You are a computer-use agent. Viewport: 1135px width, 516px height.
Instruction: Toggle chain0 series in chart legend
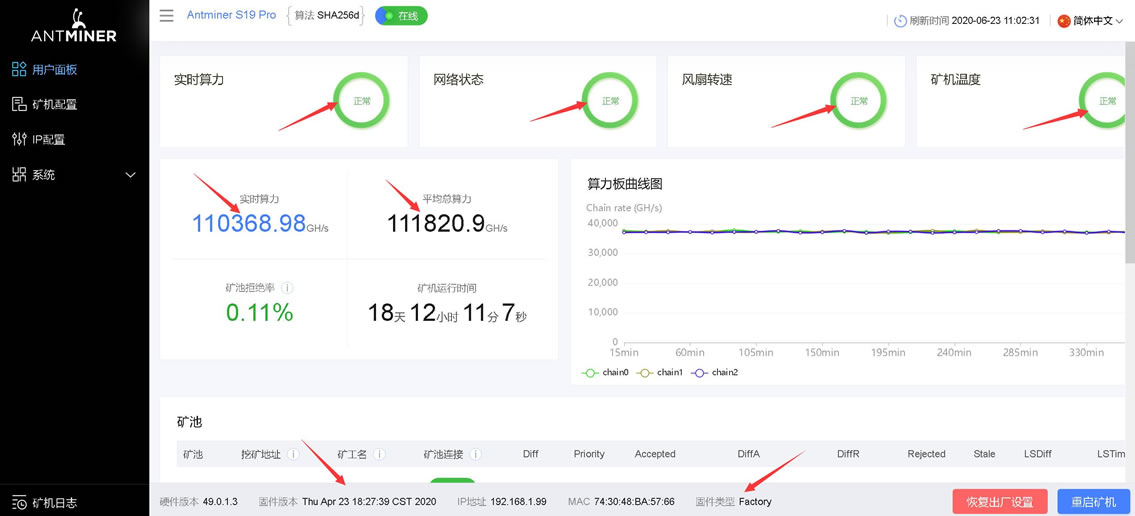point(605,373)
